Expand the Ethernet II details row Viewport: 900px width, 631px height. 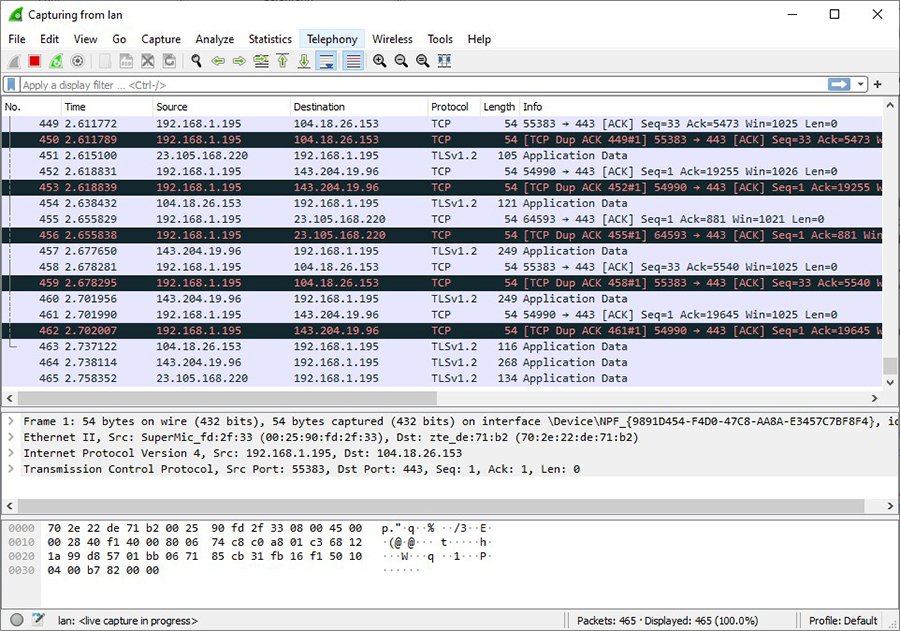click(x=10, y=437)
